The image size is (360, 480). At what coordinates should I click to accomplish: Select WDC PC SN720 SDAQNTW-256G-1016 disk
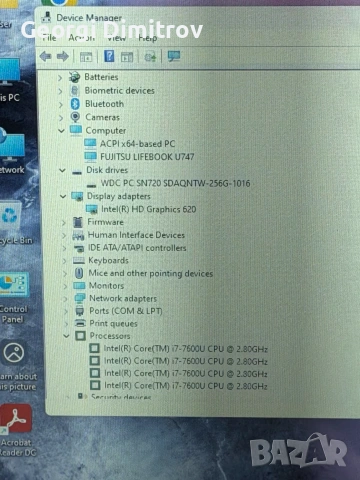coord(175,183)
